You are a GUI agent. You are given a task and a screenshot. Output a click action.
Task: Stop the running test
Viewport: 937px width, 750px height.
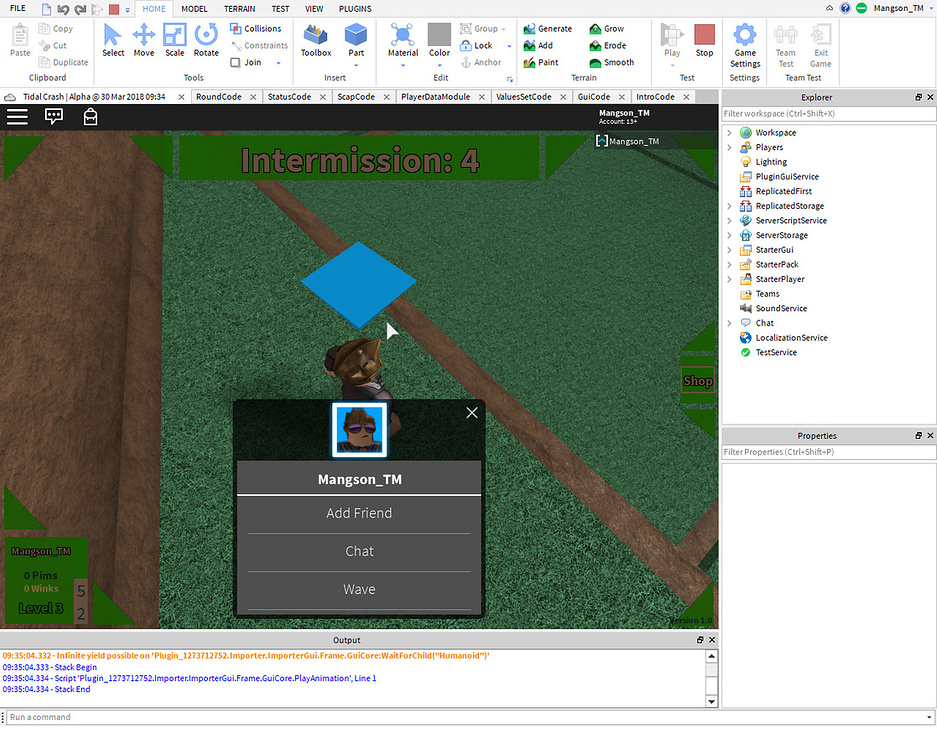[705, 40]
